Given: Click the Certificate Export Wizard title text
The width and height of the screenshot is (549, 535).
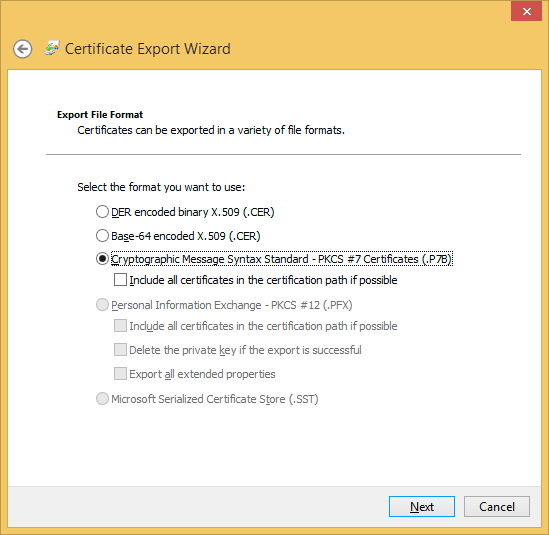Looking at the screenshot, I should [x=148, y=49].
